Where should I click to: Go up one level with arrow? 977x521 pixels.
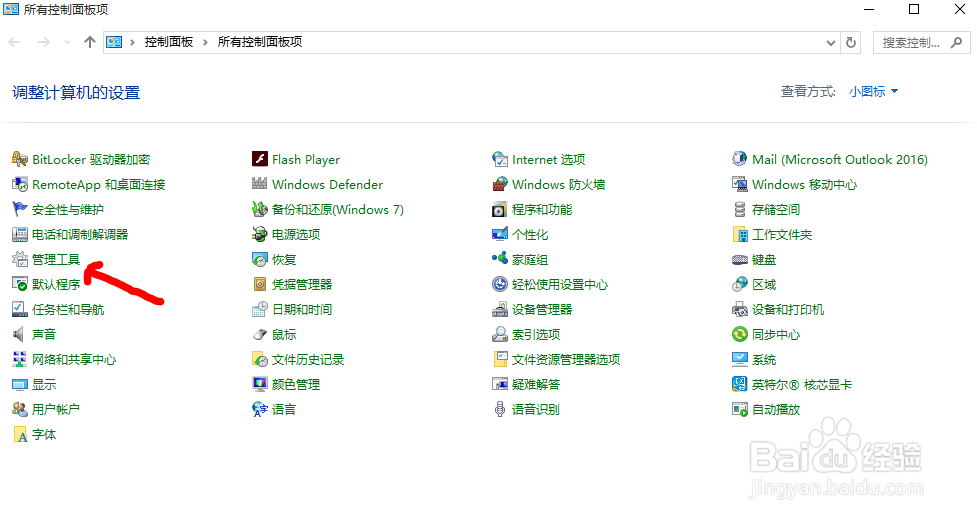[90, 42]
